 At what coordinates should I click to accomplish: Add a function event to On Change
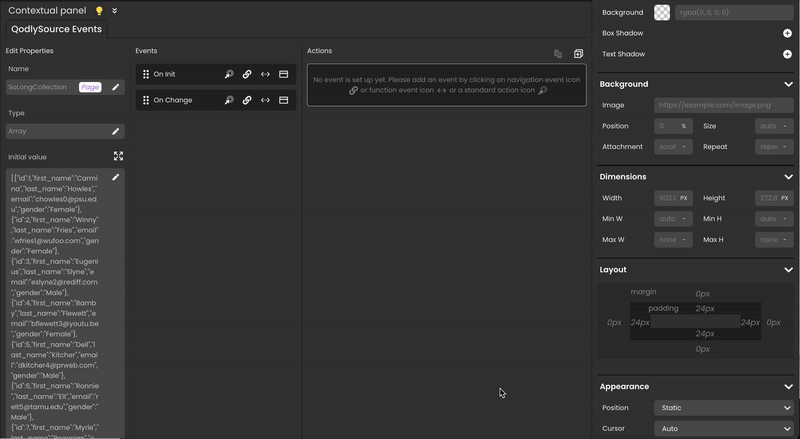(x=265, y=100)
